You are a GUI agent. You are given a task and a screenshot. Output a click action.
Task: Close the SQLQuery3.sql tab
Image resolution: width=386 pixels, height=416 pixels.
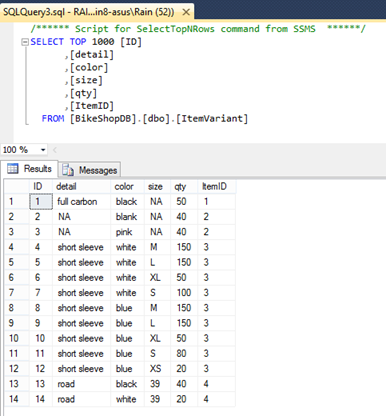pos(186,12)
